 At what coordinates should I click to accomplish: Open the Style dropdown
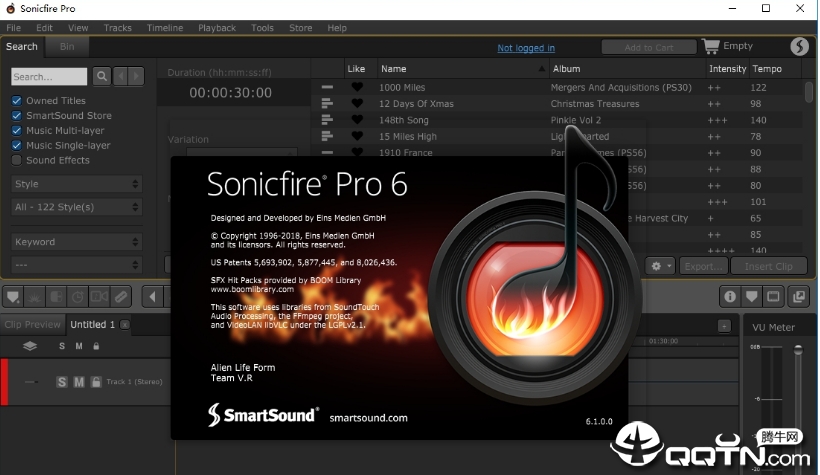point(76,184)
